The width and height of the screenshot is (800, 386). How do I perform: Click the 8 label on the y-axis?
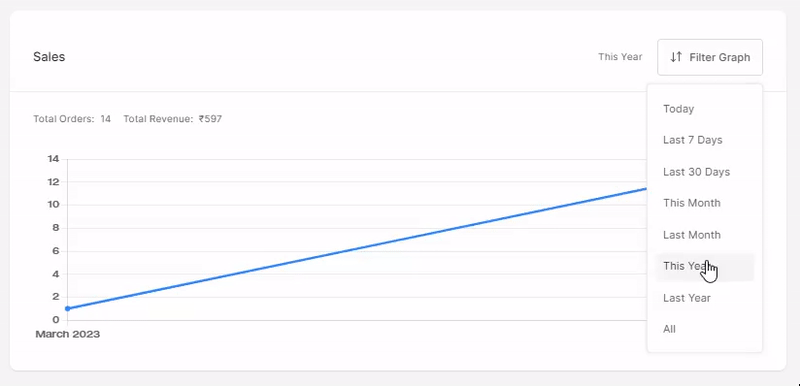56,228
